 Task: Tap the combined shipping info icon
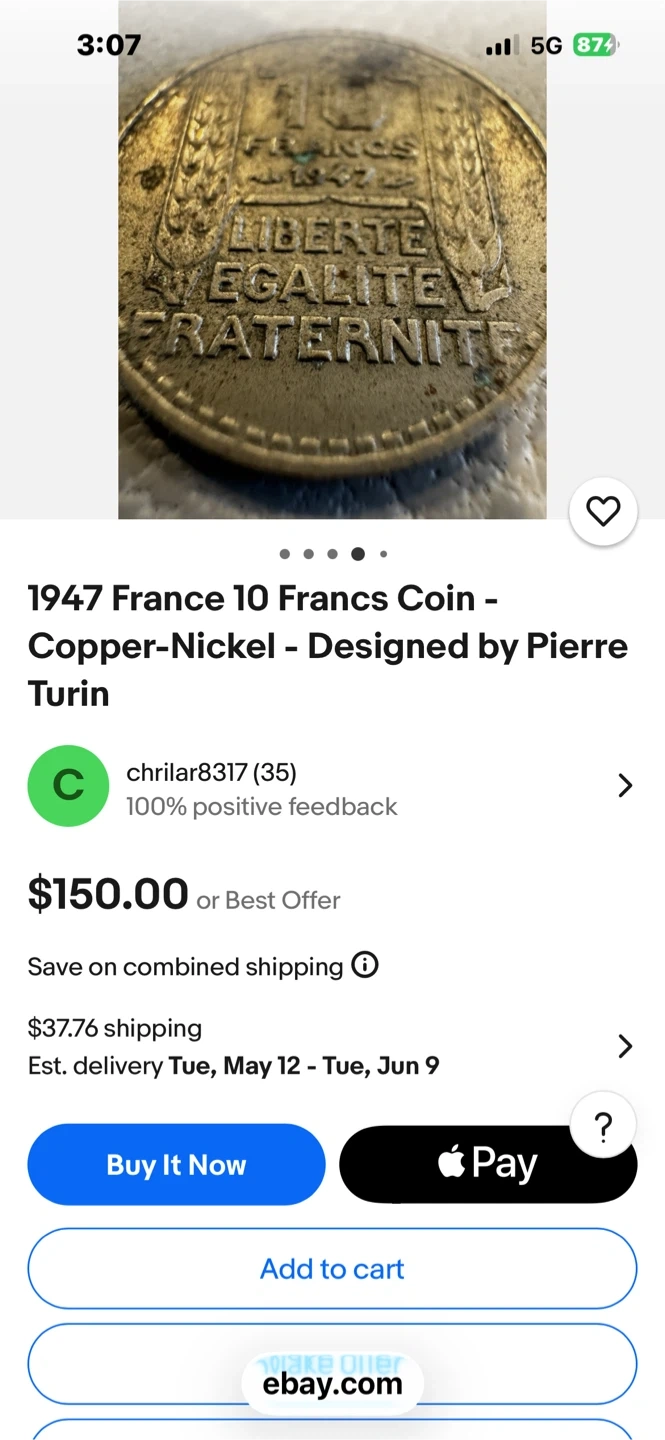365,966
